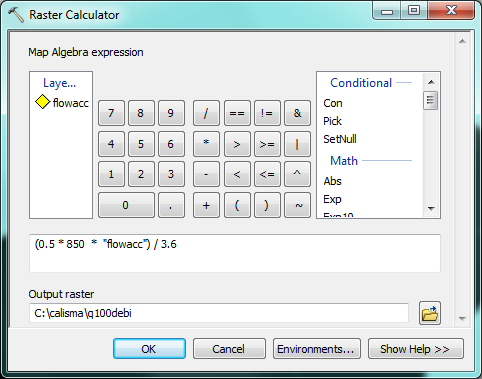Choose the SetNull conditional function
Image resolution: width=482 pixels, height=379 pixels.
[x=340, y=139]
